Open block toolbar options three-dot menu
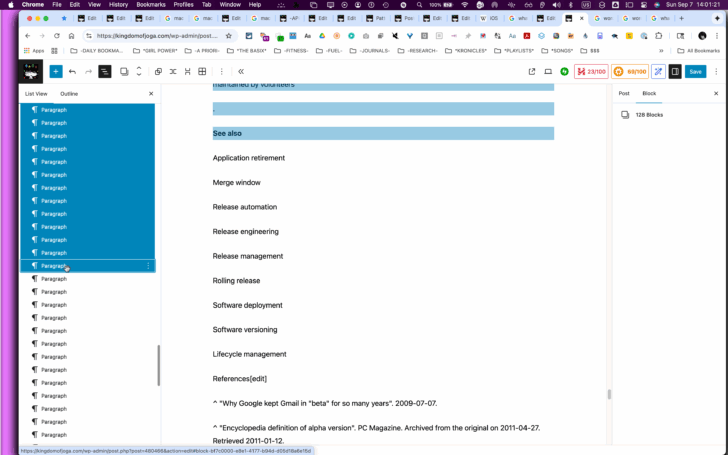The width and height of the screenshot is (728, 455). pyautogui.click(x=221, y=72)
